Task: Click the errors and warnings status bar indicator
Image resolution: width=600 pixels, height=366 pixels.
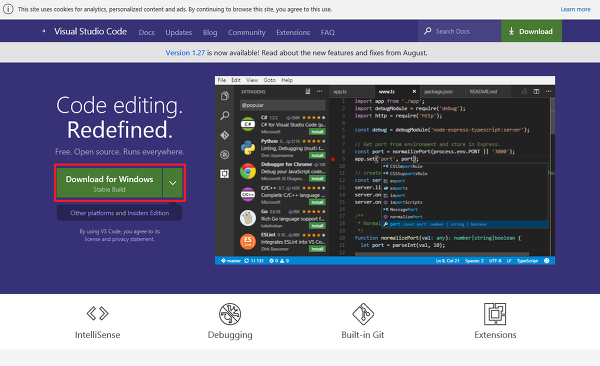Action: tap(279, 261)
